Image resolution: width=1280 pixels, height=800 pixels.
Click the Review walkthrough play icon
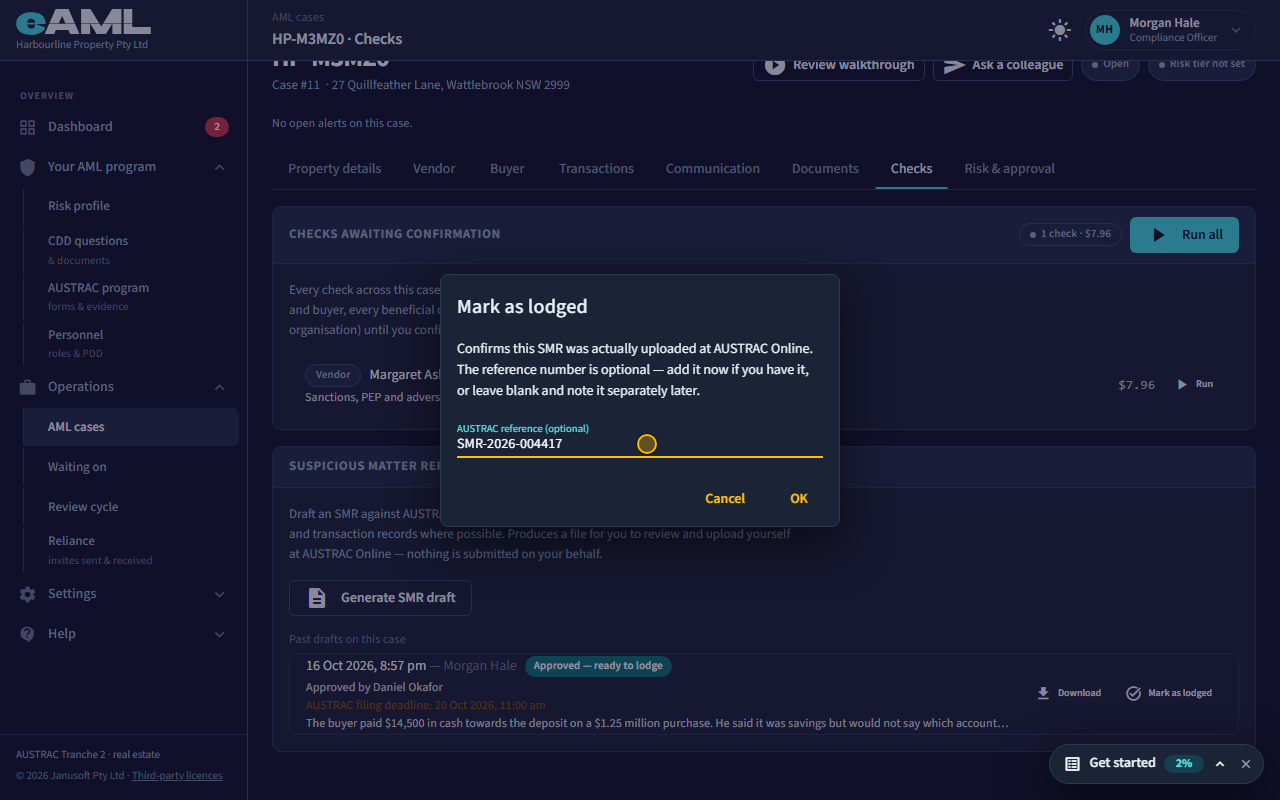[x=775, y=65]
